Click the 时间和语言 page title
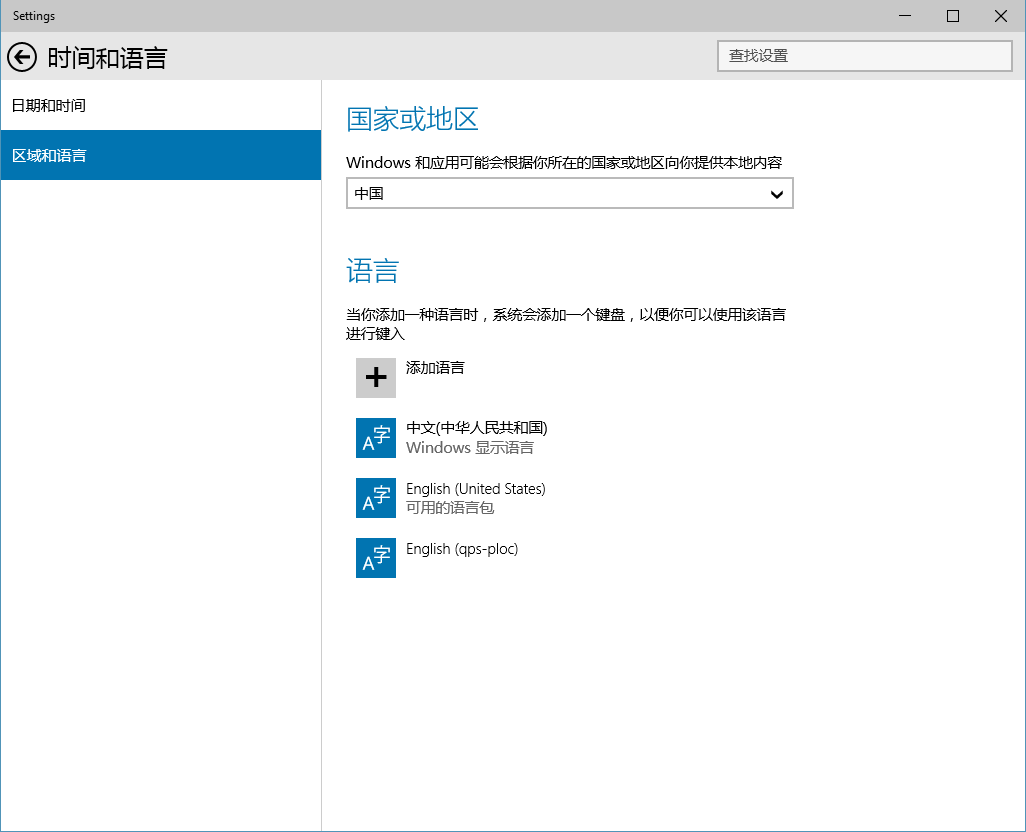The height and width of the screenshot is (832, 1026). click(107, 58)
